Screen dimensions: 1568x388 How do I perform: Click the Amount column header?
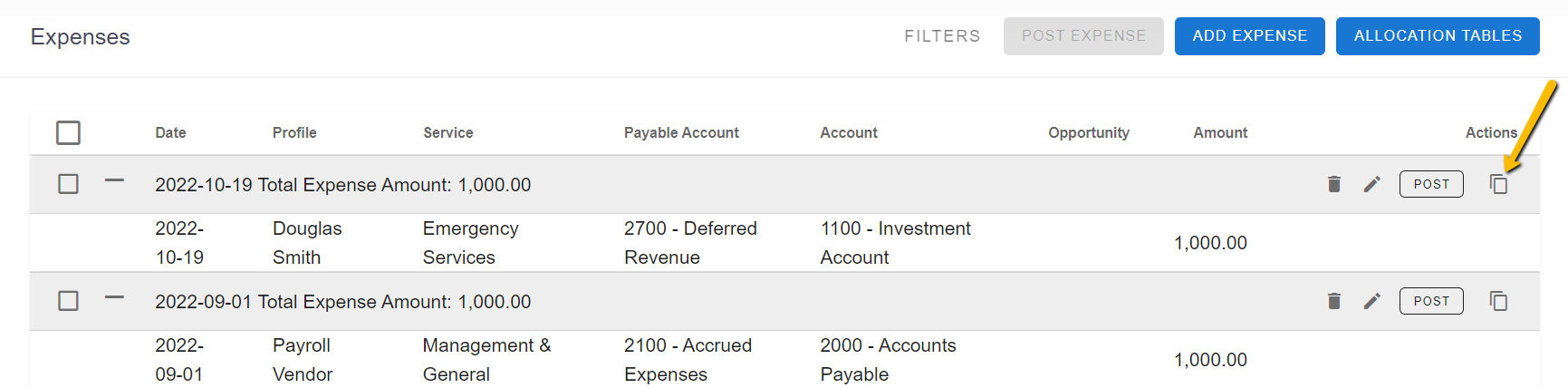pyautogui.click(x=1220, y=132)
